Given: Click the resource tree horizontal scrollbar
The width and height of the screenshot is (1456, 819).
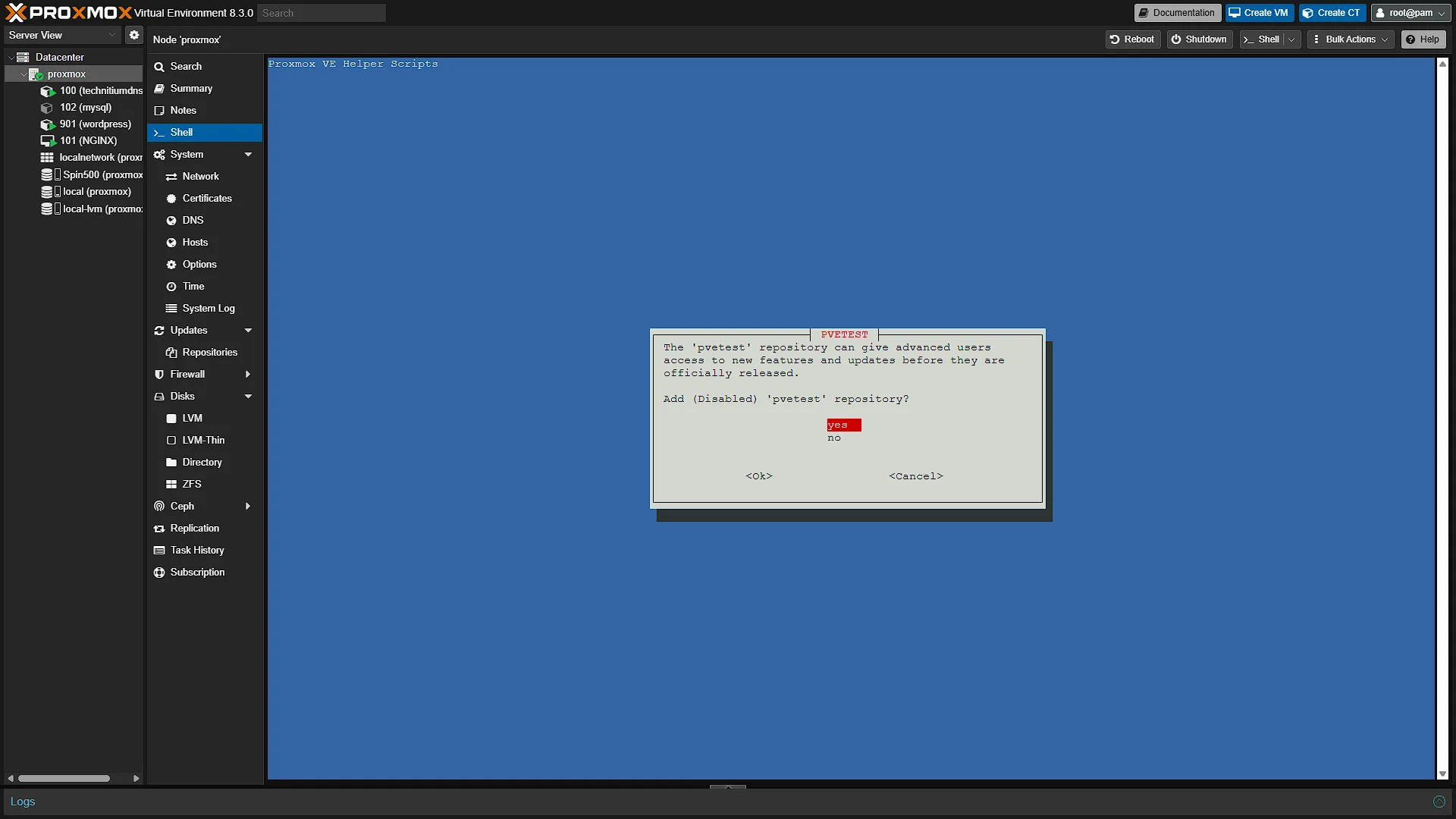Looking at the screenshot, I should point(64,779).
